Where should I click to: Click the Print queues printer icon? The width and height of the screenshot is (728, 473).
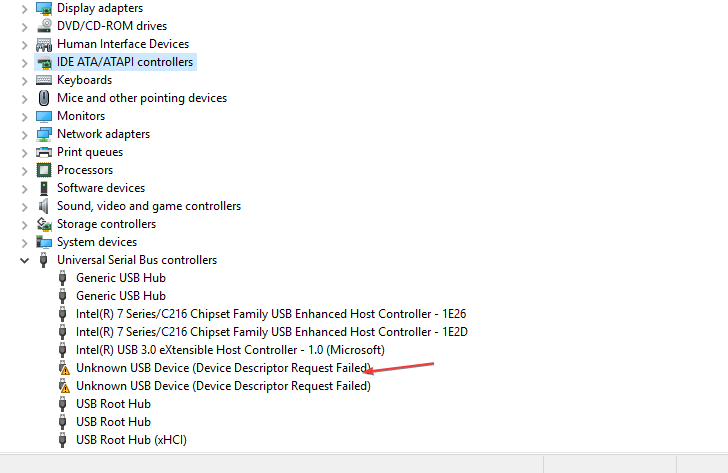[44, 152]
